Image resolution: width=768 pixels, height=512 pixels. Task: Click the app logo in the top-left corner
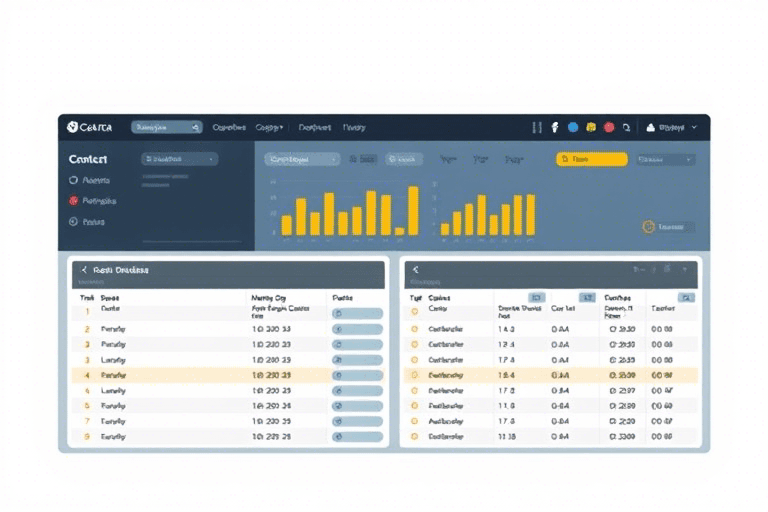click(73, 127)
